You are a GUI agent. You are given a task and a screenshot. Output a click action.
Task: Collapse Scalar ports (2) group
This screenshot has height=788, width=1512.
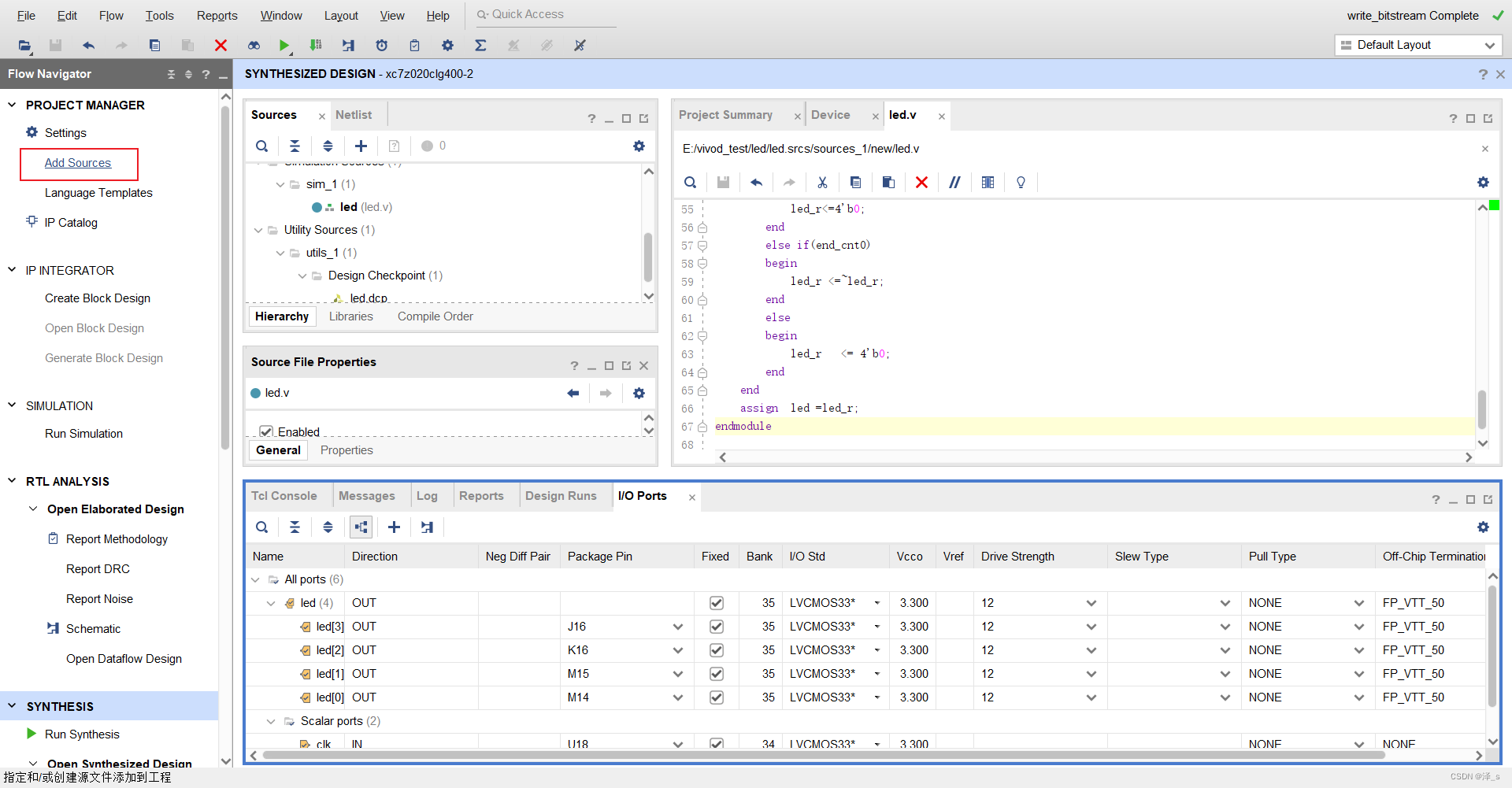271,721
